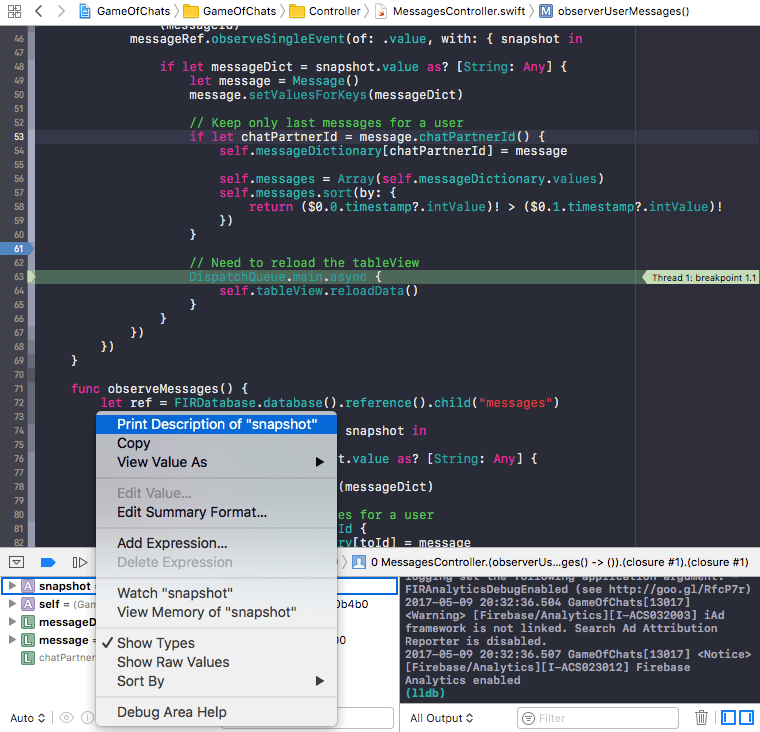Open the stack frame 0 MessagesController closure breadcrumb

(x=559, y=562)
